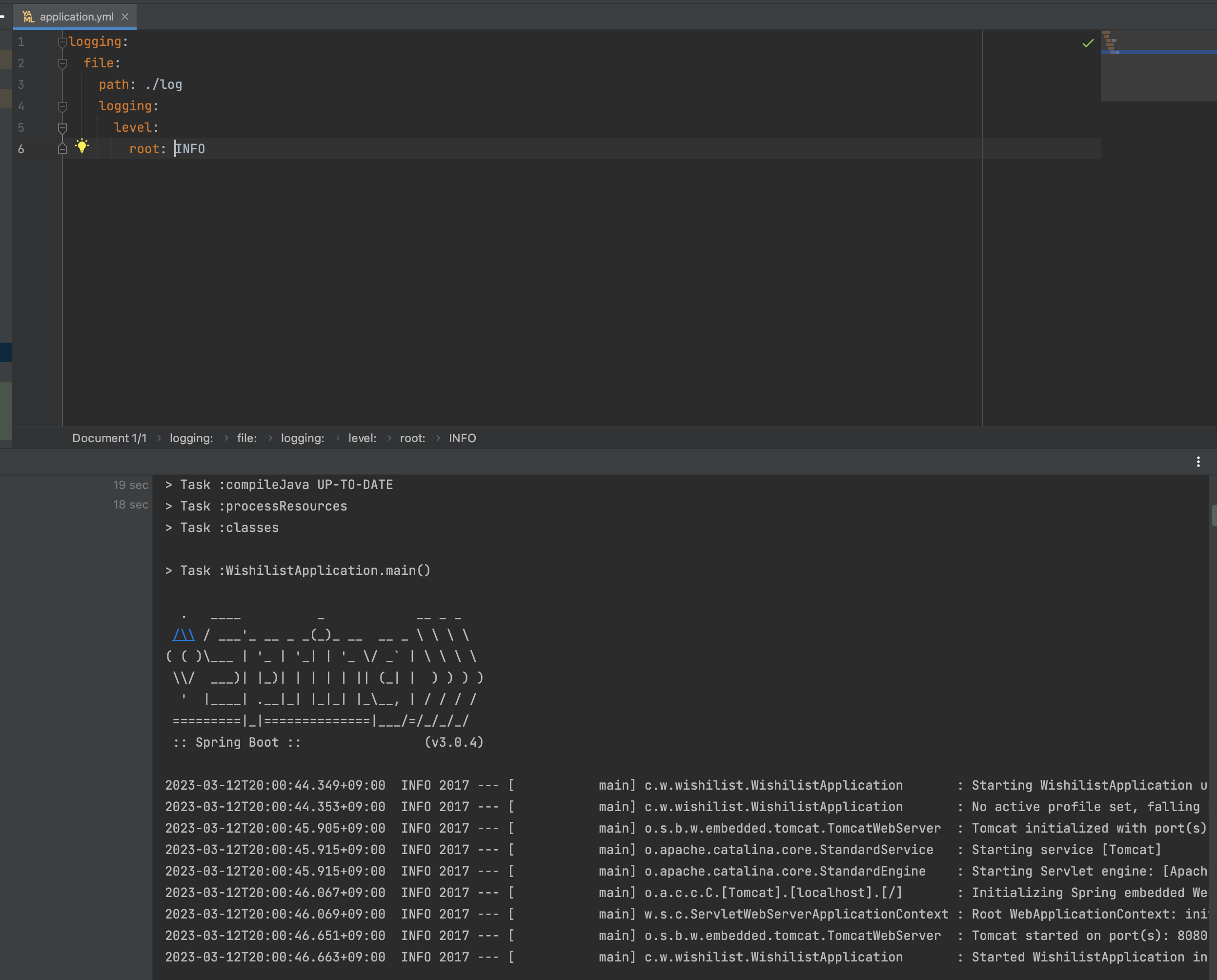Click the green inspection checkmark icon
The image size is (1217, 980).
1088,43
